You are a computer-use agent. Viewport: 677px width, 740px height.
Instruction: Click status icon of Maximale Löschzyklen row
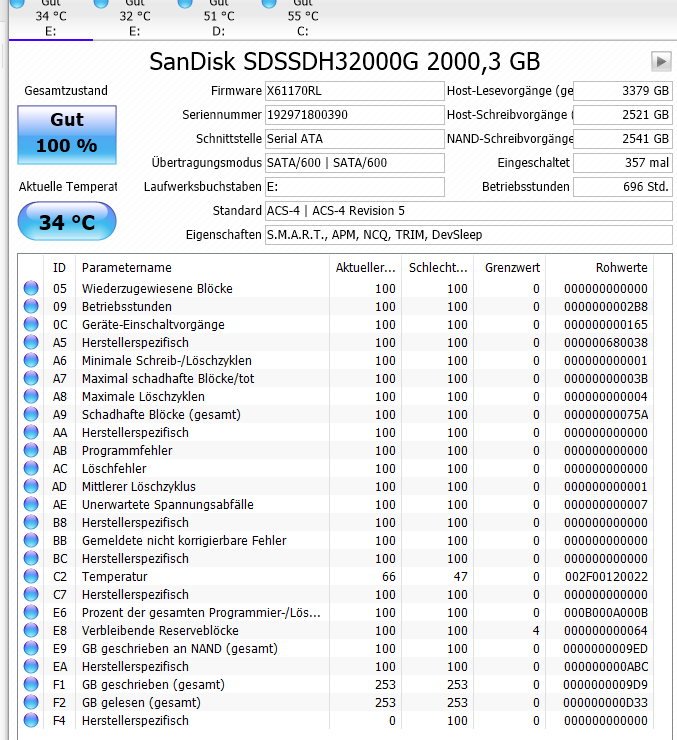click(31, 396)
